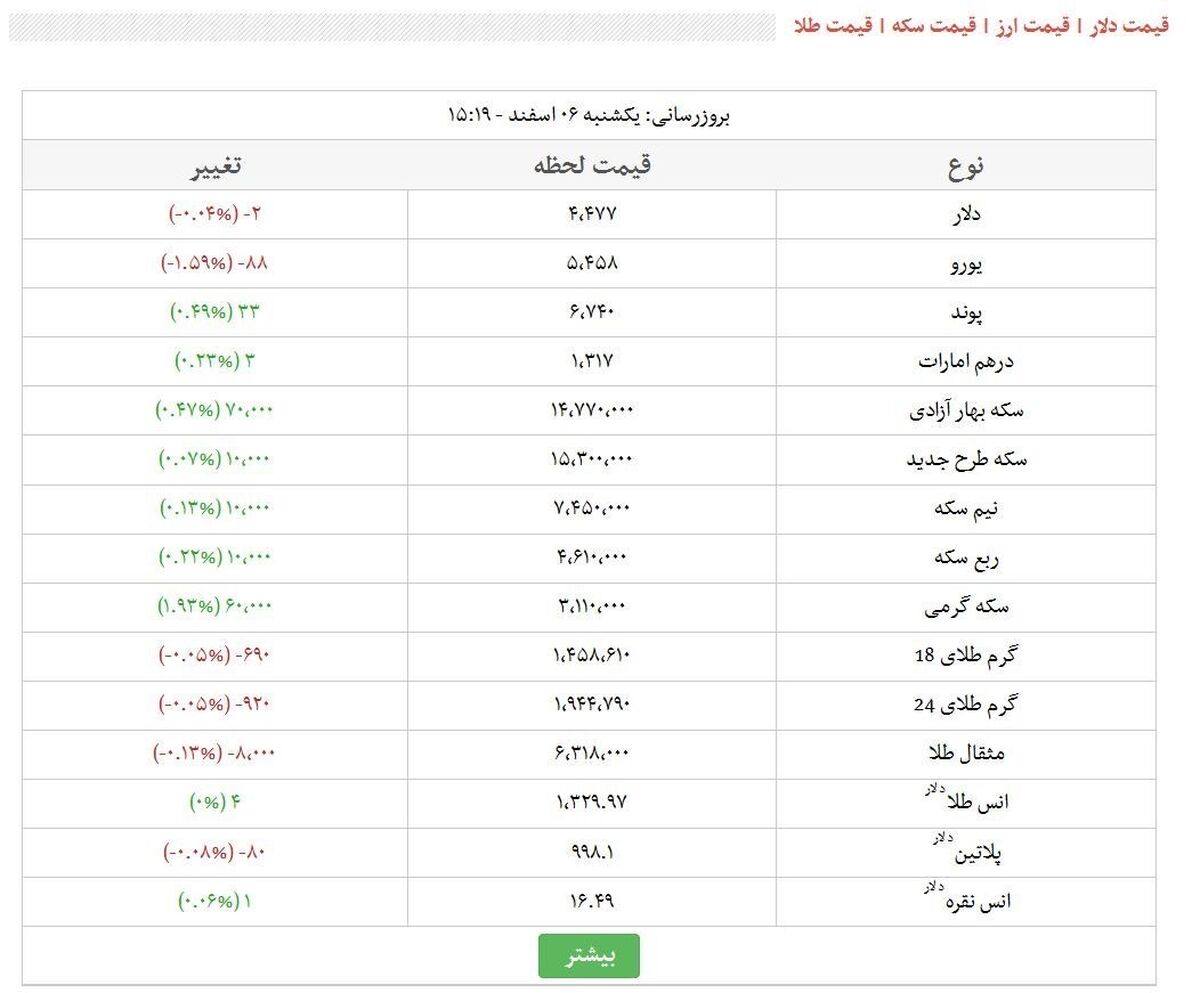Viewport: 1200px width, 993px height.
Task: Select the سکه گرمی row label
Action: 966,606
